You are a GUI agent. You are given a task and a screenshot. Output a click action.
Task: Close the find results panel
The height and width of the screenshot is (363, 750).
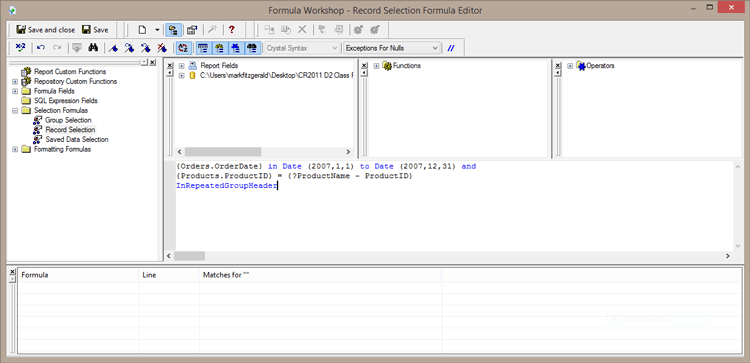[12, 272]
